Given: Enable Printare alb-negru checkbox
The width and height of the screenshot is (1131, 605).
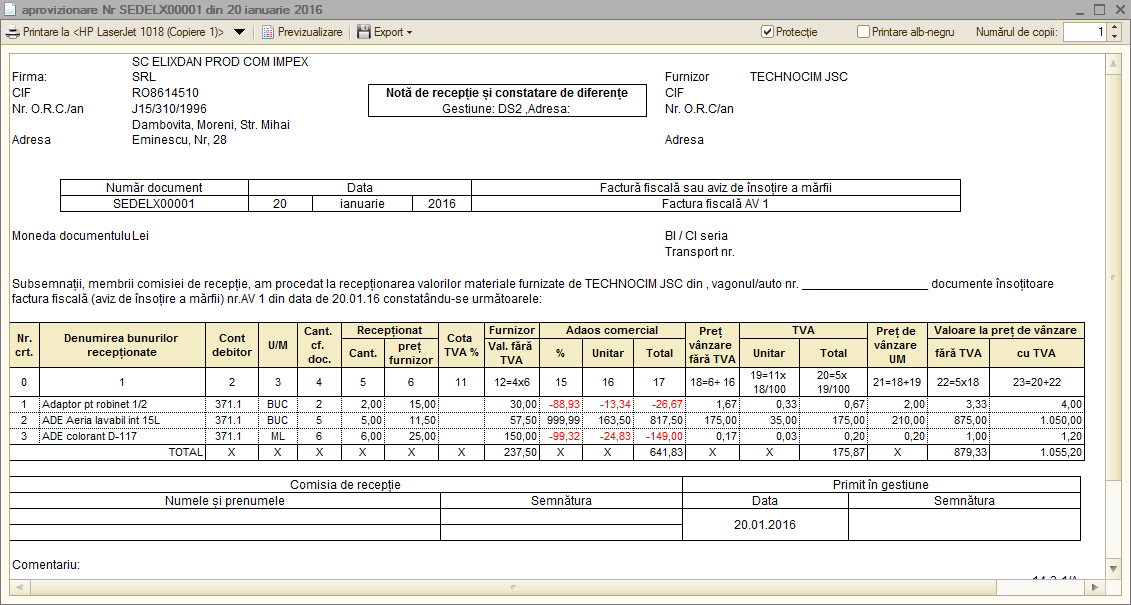Looking at the screenshot, I should [863, 32].
